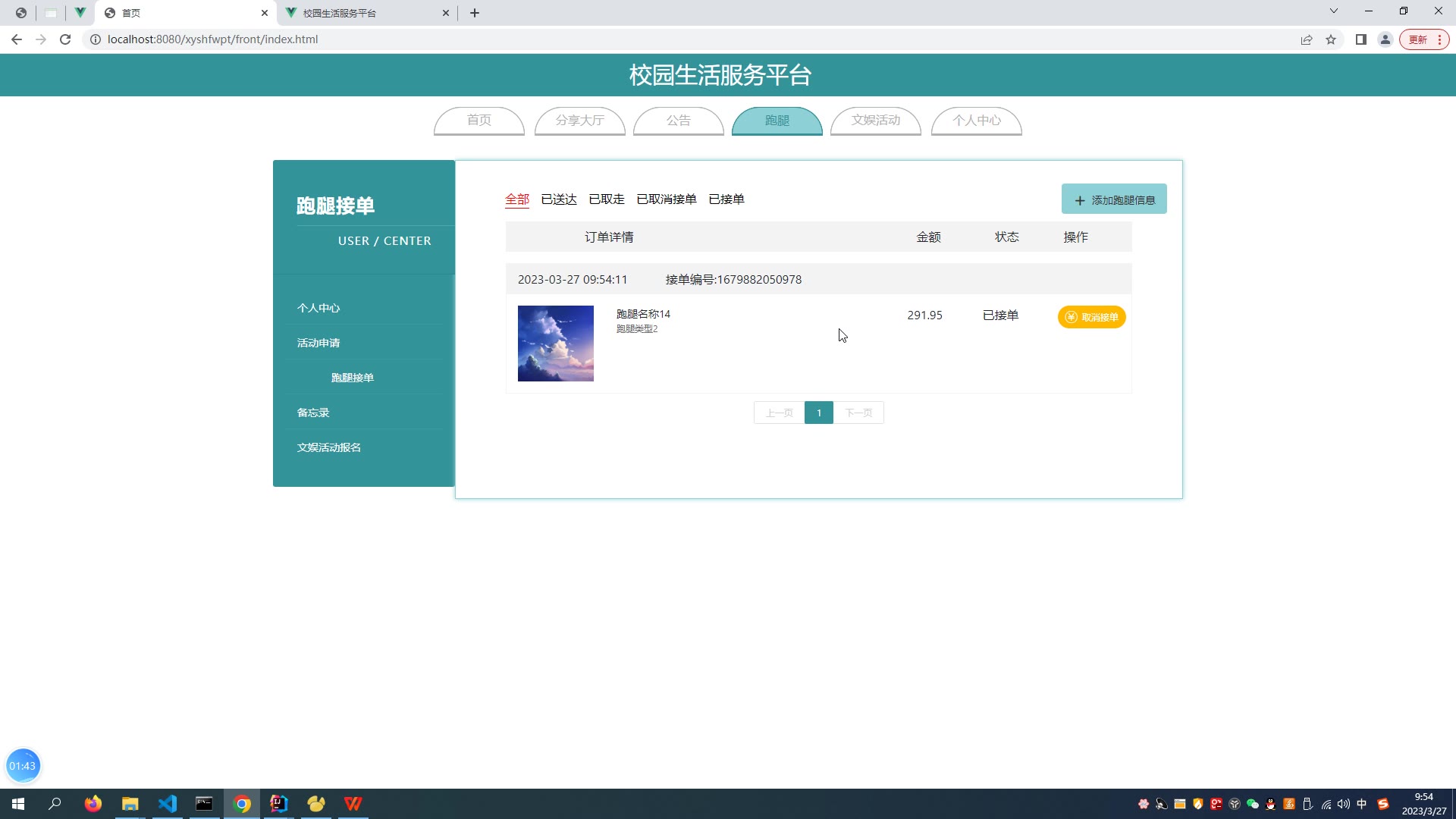Open the clock showing 9:54 2023/3/27

coord(1423,804)
